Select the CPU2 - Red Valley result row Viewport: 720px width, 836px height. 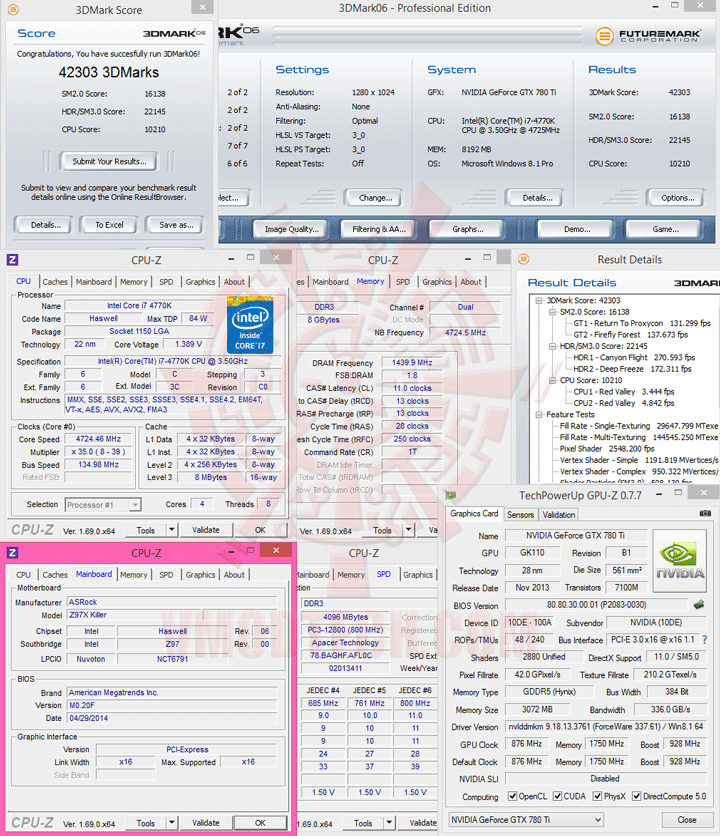624,403
